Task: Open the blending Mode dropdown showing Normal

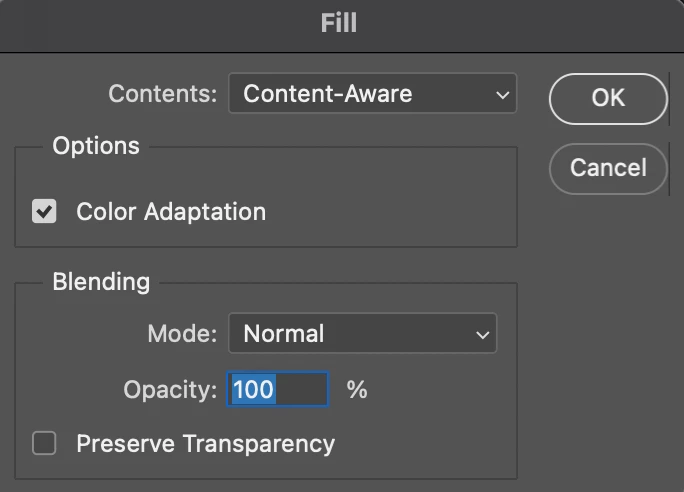Action: point(362,334)
